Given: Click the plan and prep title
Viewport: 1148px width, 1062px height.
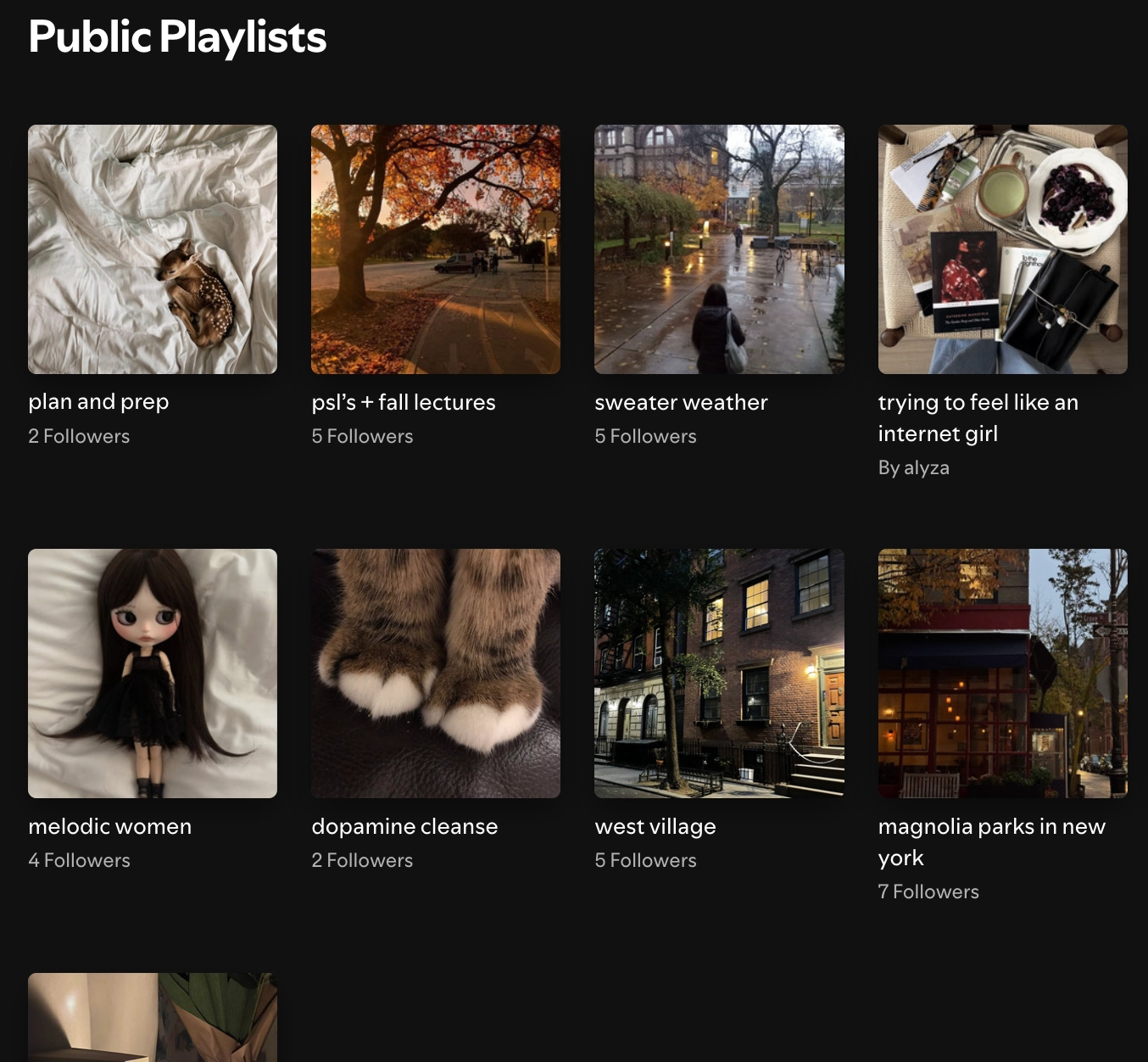Looking at the screenshot, I should (98, 402).
